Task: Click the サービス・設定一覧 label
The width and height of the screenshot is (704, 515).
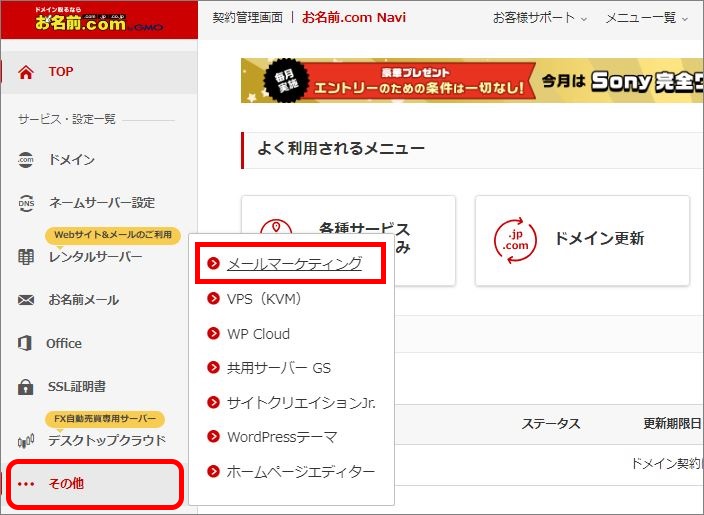Action: pos(67,119)
